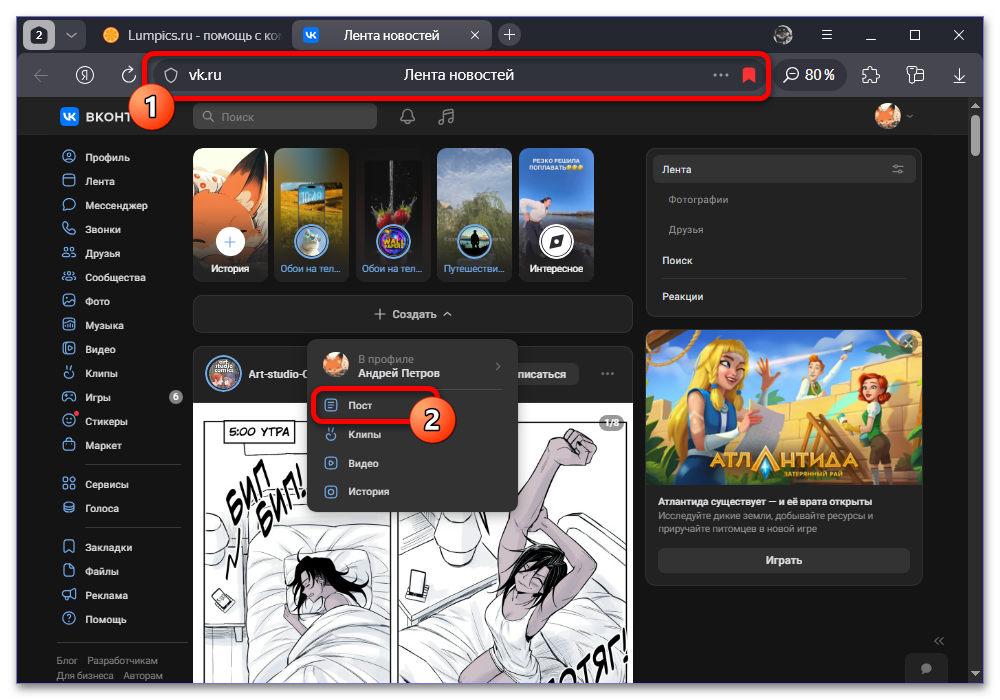Viewport: 1000px width, 700px height.
Task: Click the VK Поиск search field
Action: 285,117
